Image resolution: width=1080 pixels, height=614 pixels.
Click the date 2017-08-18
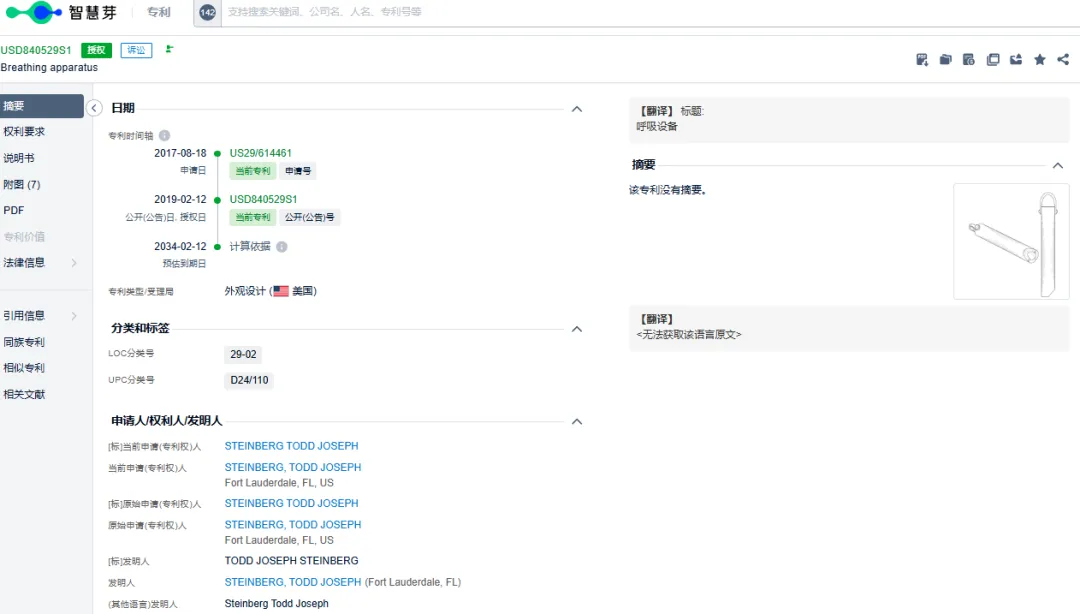point(180,153)
